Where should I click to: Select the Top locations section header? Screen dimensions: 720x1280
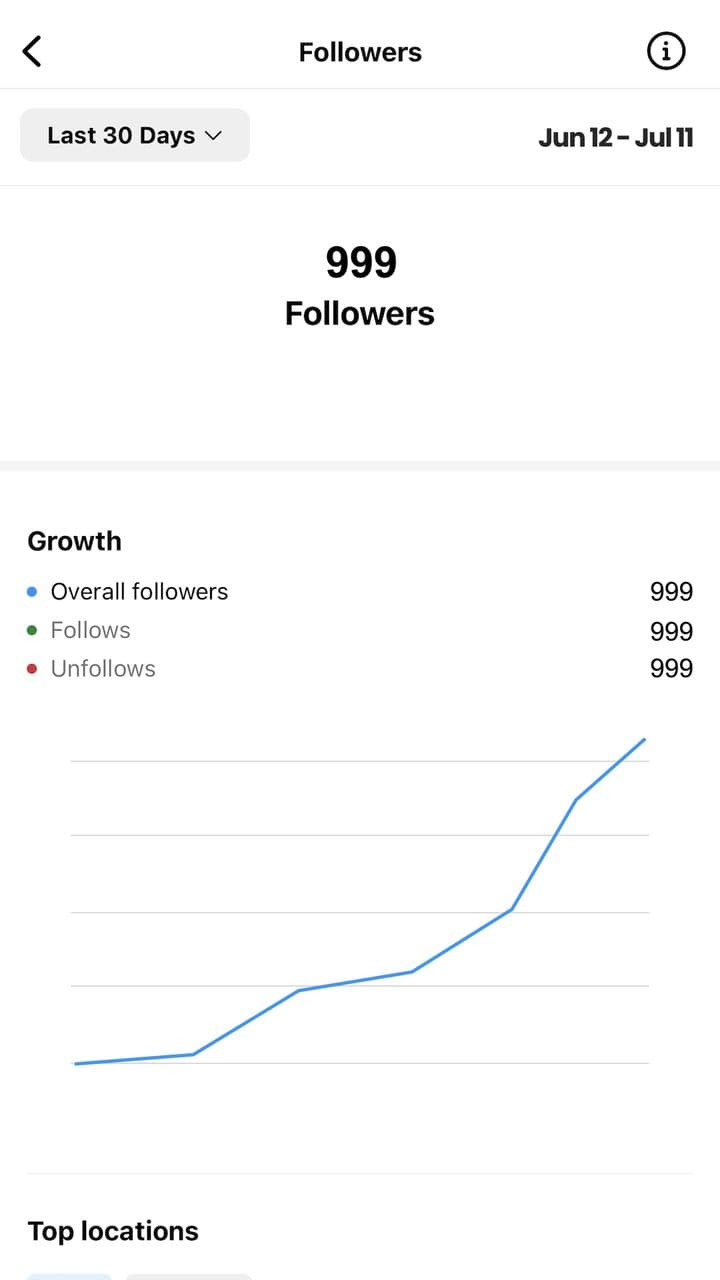point(112,1230)
